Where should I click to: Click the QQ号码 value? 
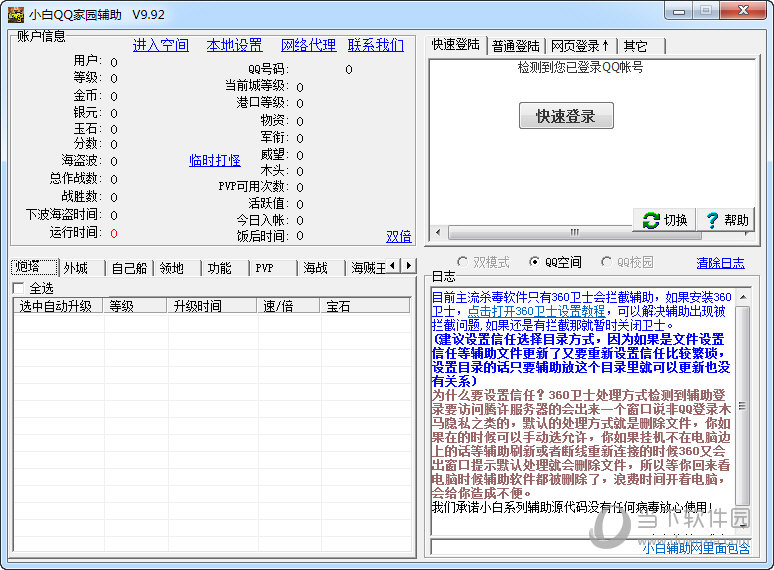tap(349, 70)
